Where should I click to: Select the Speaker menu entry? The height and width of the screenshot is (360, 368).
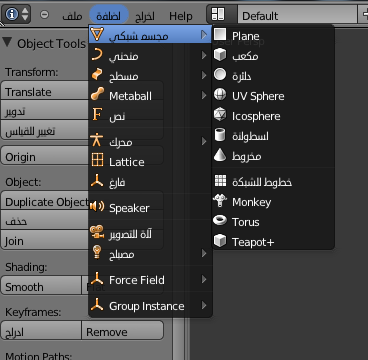[150, 208]
